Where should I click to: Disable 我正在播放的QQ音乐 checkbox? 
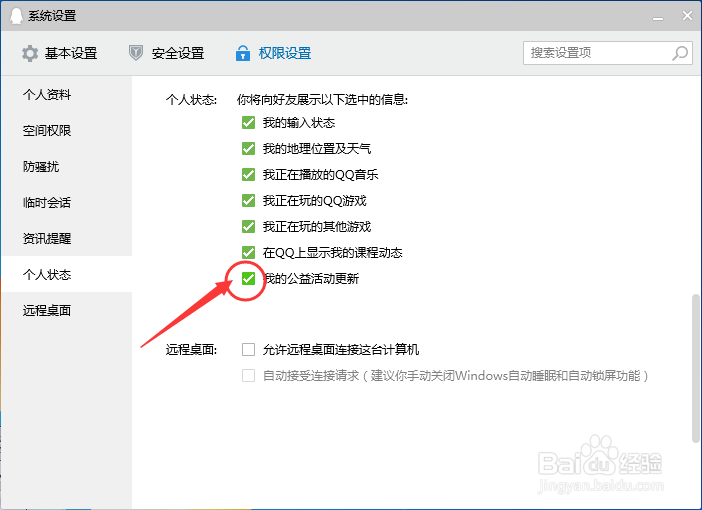248,175
